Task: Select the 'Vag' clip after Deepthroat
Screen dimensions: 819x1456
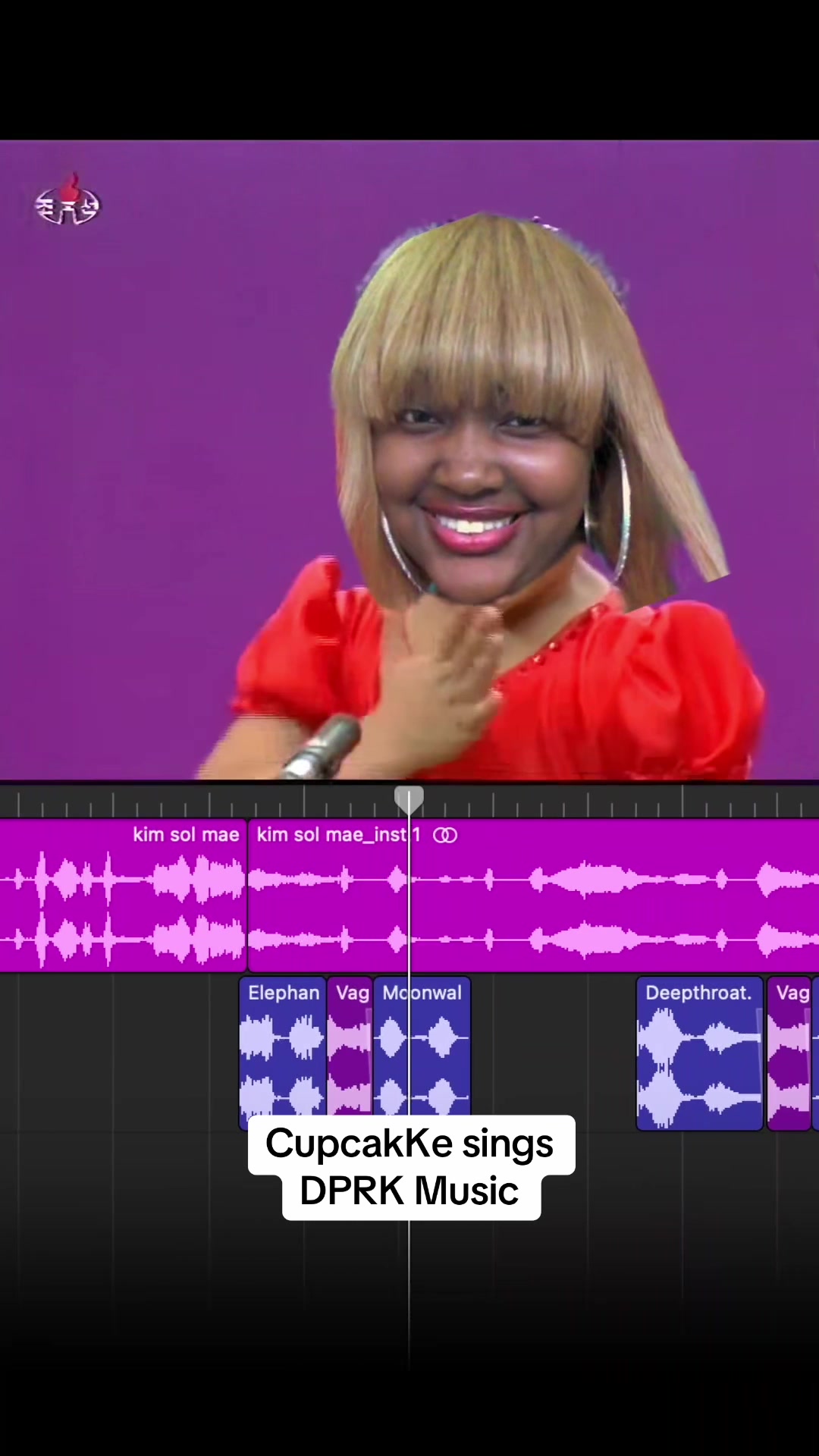Action: [789, 1053]
